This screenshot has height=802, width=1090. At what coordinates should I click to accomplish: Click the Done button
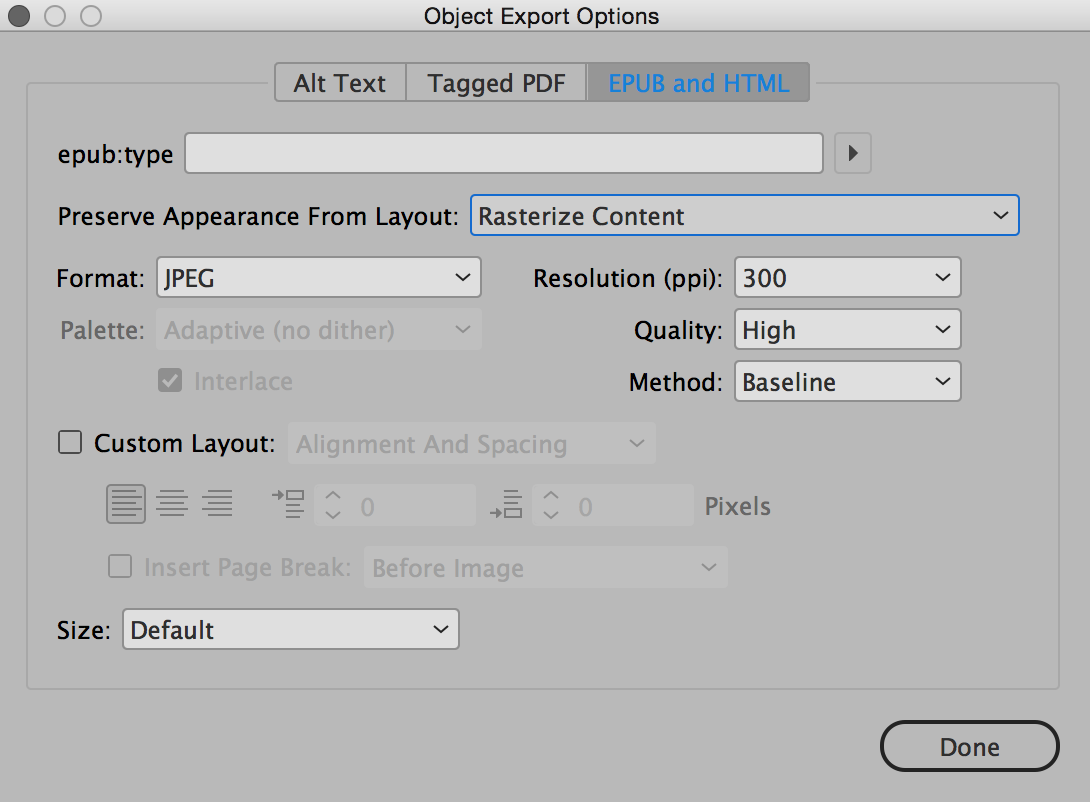click(x=969, y=747)
